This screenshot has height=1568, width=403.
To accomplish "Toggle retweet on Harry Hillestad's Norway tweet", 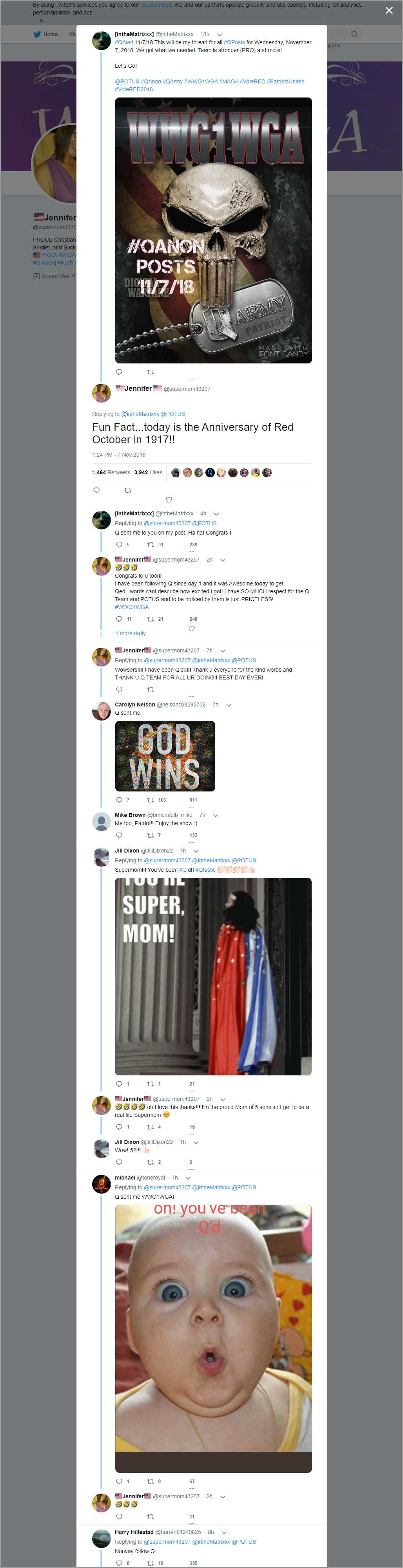I will click(x=150, y=1563).
